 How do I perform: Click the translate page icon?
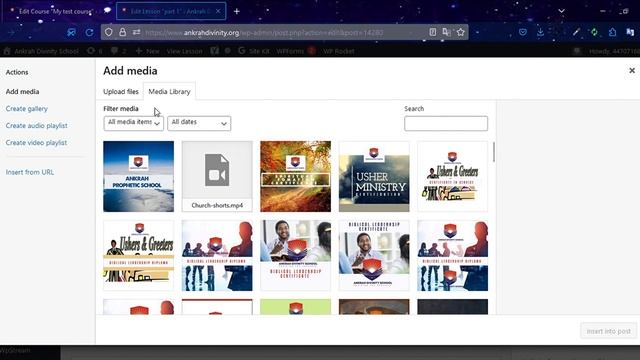[447, 32]
